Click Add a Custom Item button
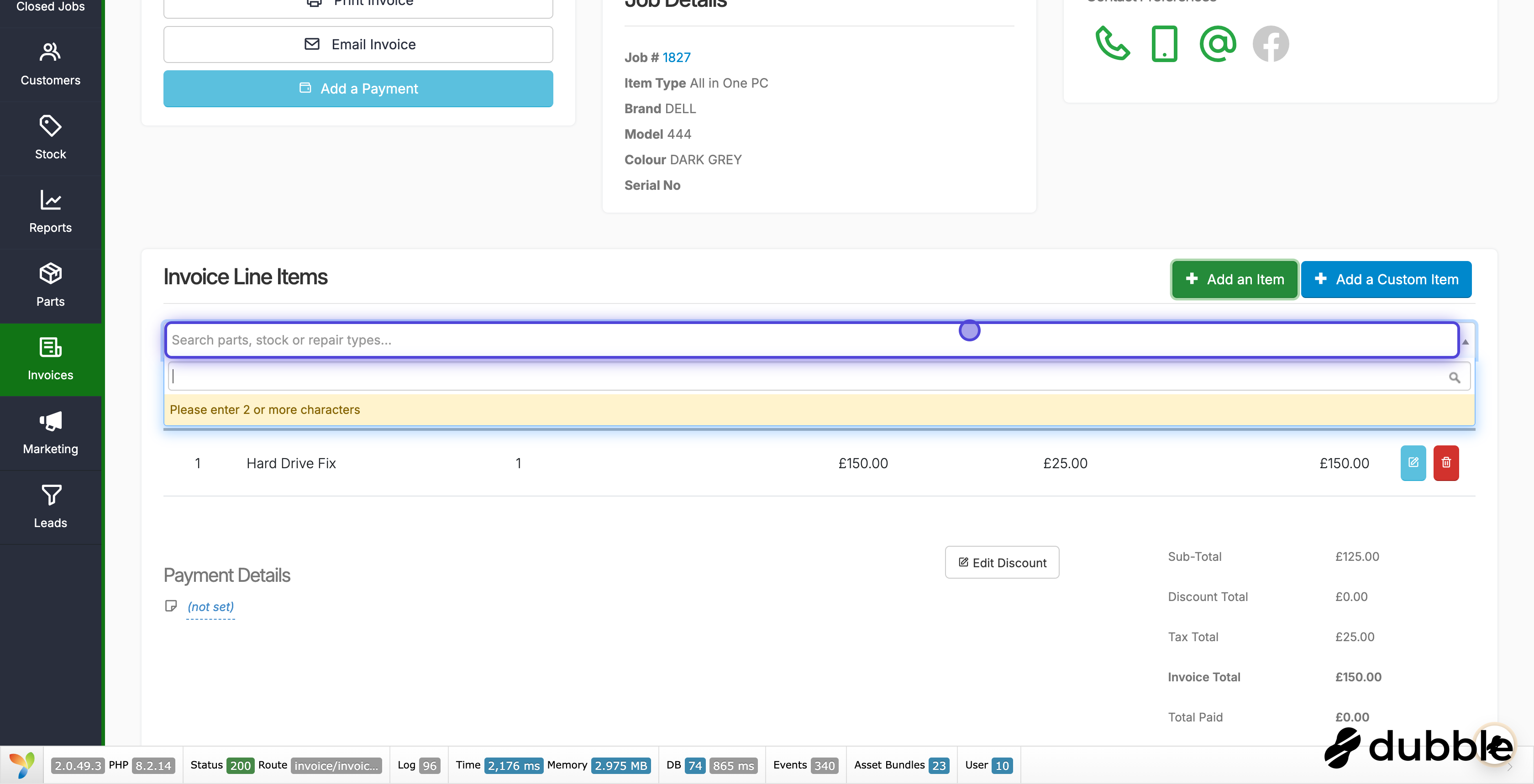Viewport: 1534px width, 784px height. click(1386, 279)
